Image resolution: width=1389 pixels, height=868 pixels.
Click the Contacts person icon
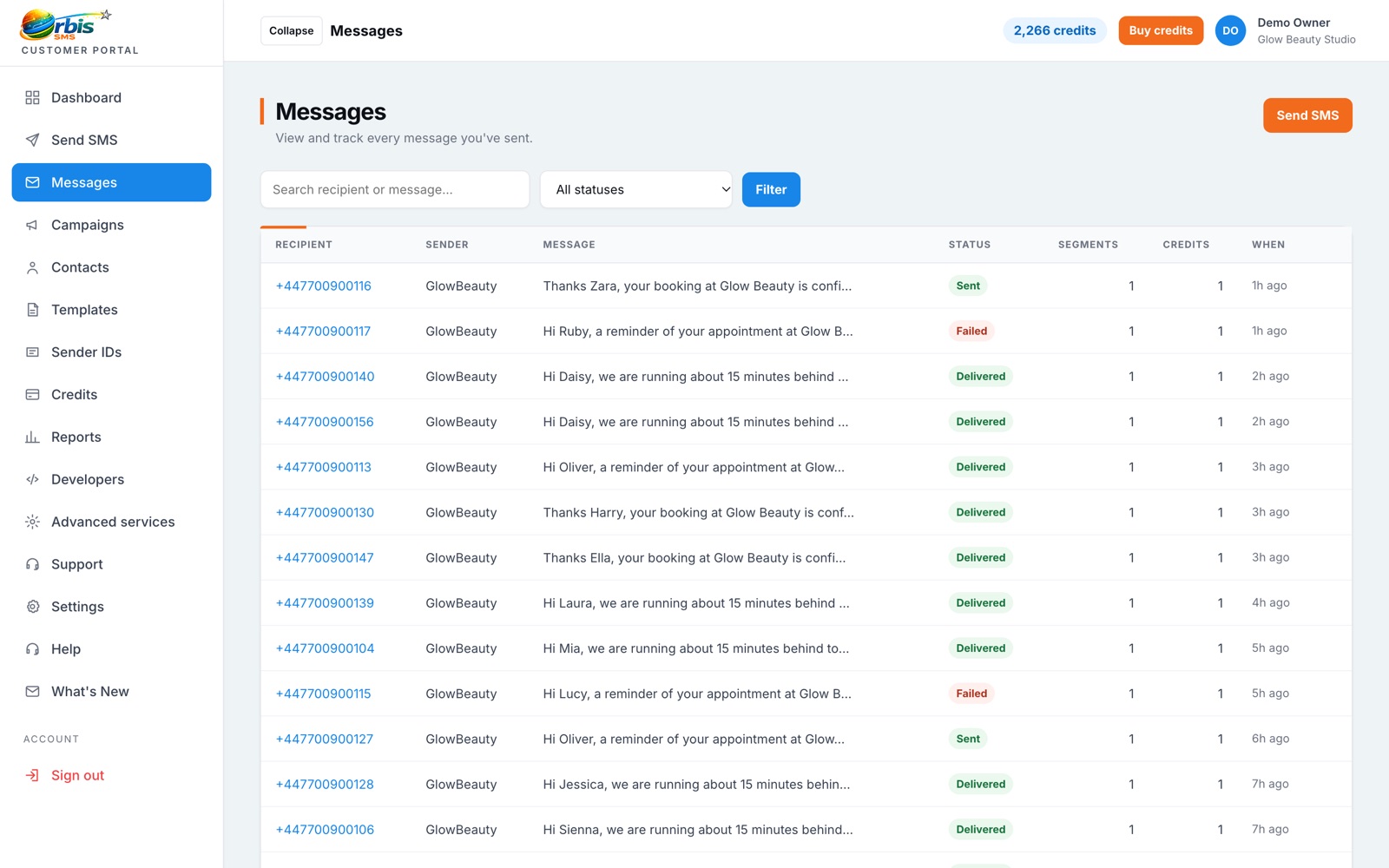32,267
